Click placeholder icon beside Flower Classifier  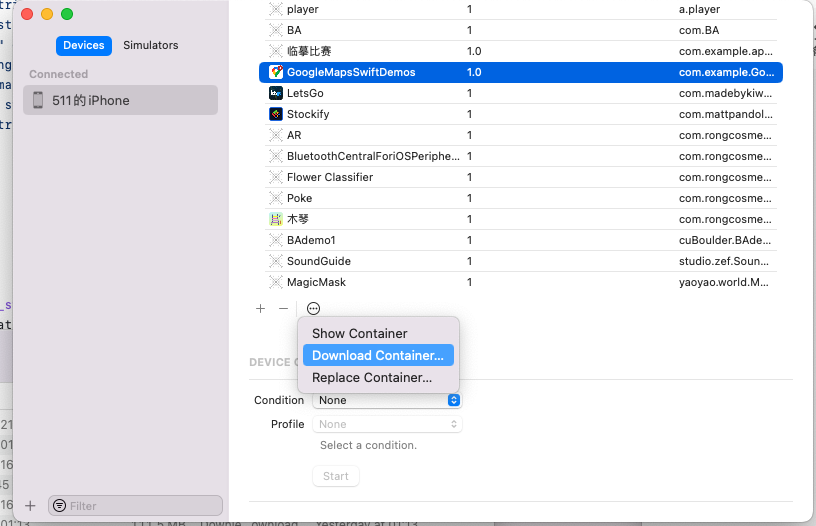pyautogui.click(x=276, y=177)
